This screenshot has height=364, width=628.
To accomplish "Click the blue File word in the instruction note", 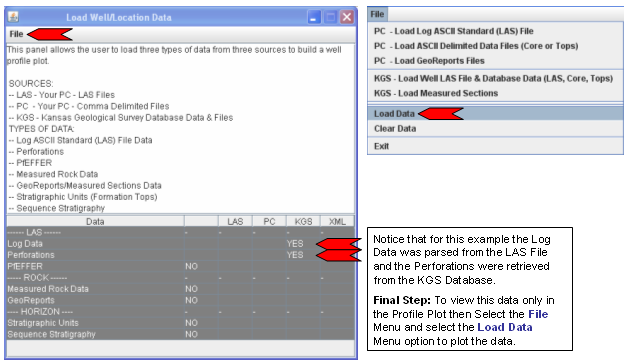I will coord(538,314).
